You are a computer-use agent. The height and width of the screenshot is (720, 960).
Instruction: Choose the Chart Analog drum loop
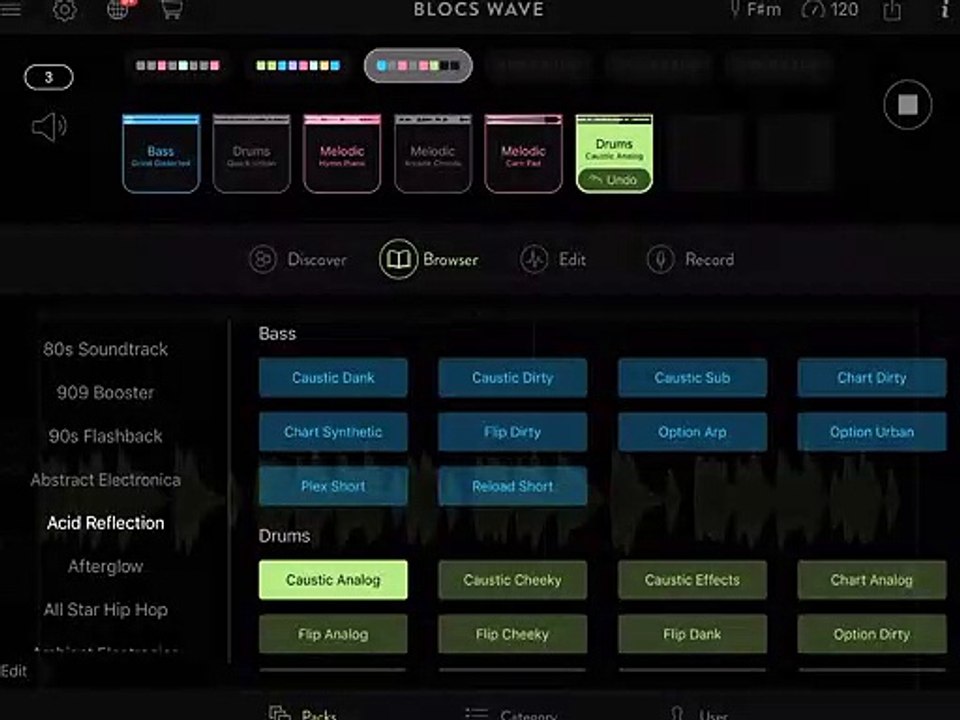[872, 580]
